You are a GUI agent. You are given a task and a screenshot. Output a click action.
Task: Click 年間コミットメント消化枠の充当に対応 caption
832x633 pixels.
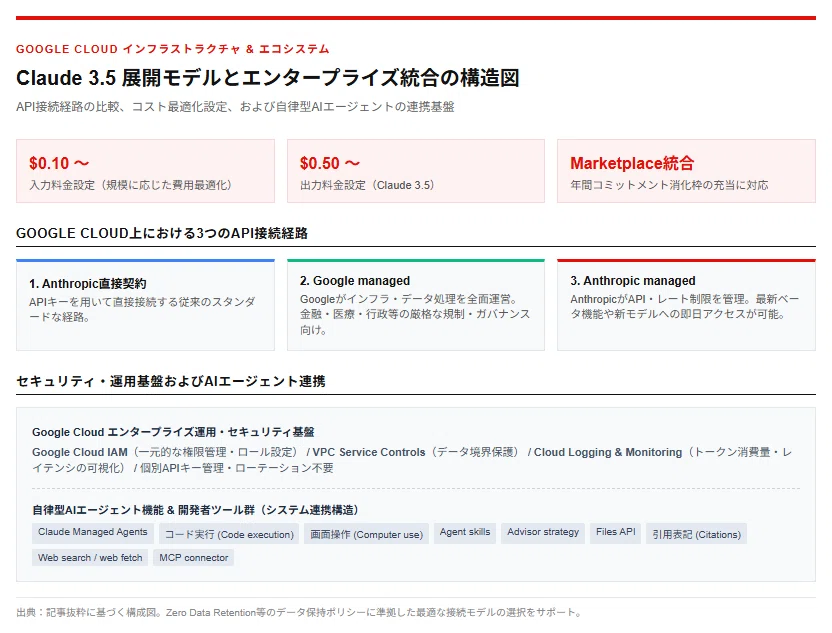[669, 185]
